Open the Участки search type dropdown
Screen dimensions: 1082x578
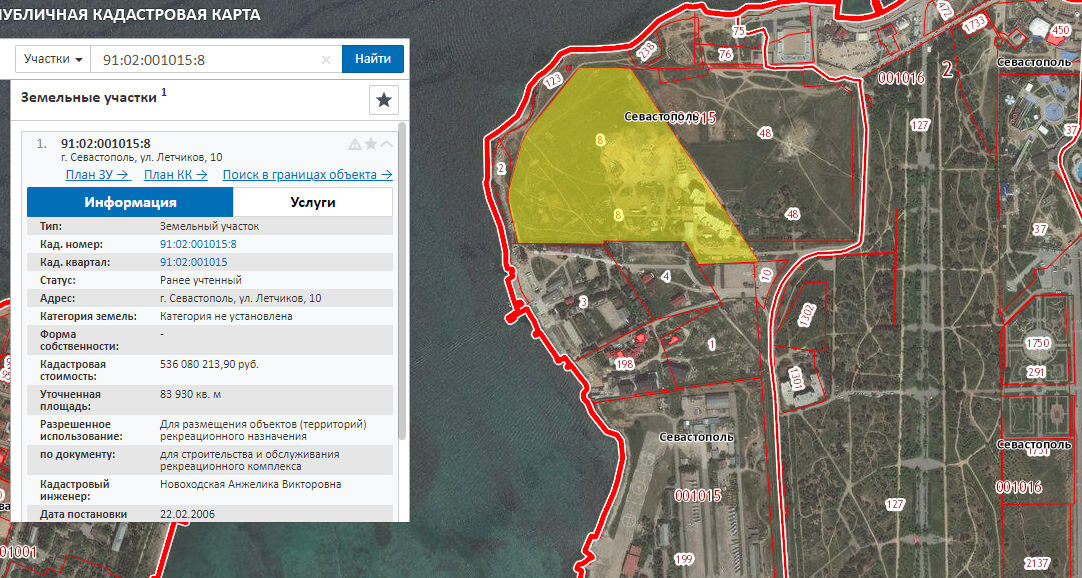point(53,59)
